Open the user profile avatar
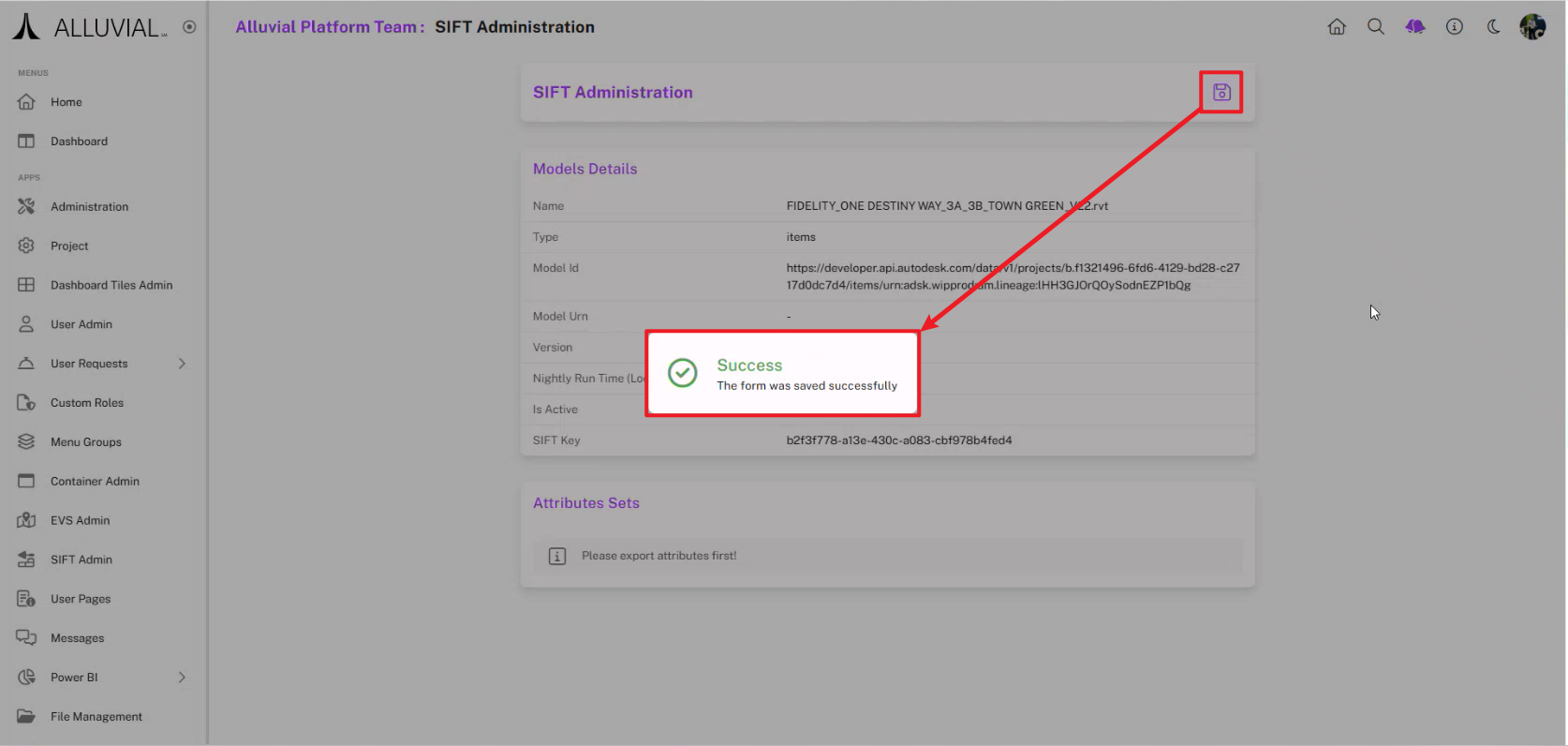Image resolution: width=1568 pixels, height=746 pixels. click(1532, 27)
